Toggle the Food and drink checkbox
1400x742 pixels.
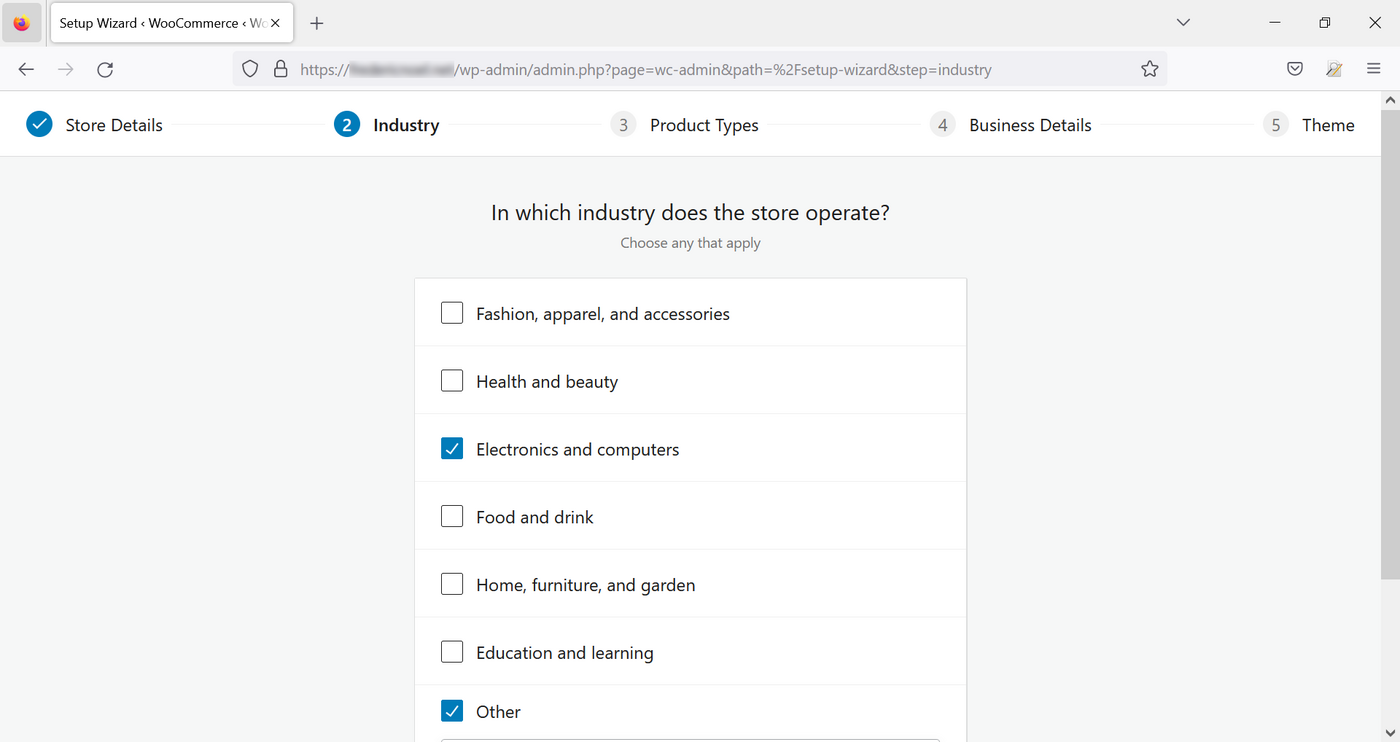point(452,516)
